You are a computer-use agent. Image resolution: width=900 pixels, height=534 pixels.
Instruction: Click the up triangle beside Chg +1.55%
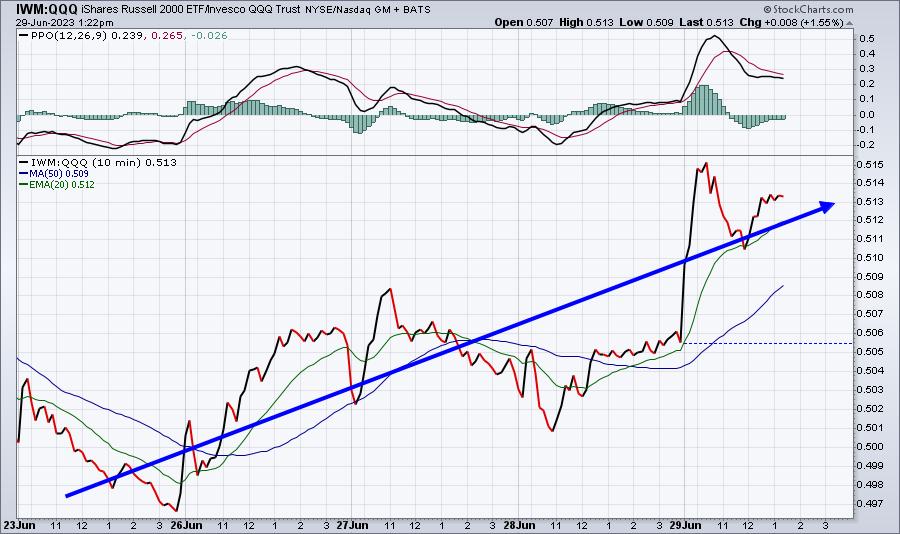click(850, 23)
